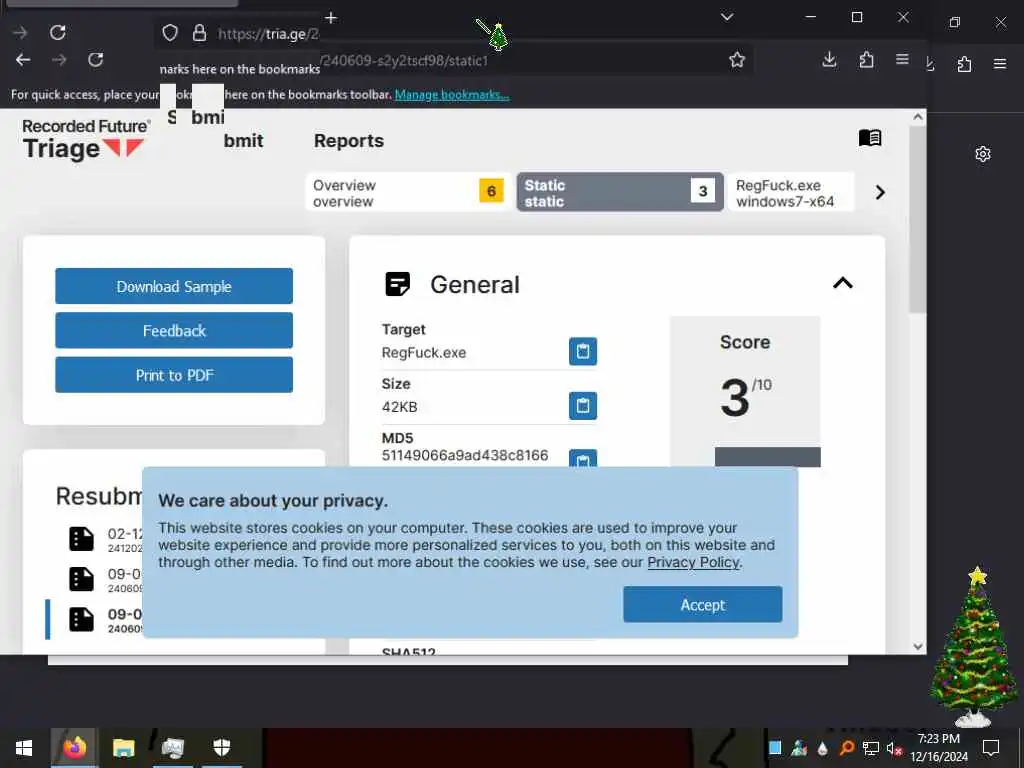Screen dimensions: 1024x768
Task: Open the list-all-tabs dropdown arrow
Action: tap(727, 17)
